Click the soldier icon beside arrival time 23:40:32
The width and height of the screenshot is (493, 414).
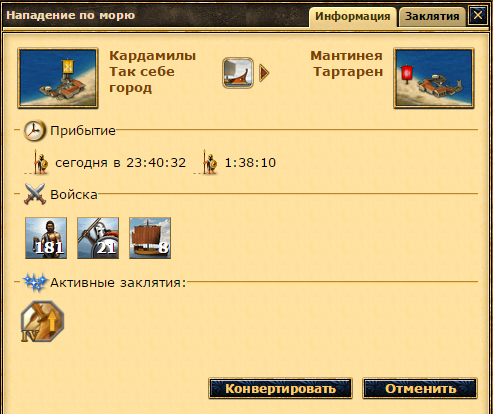click(x=40, y=162)
